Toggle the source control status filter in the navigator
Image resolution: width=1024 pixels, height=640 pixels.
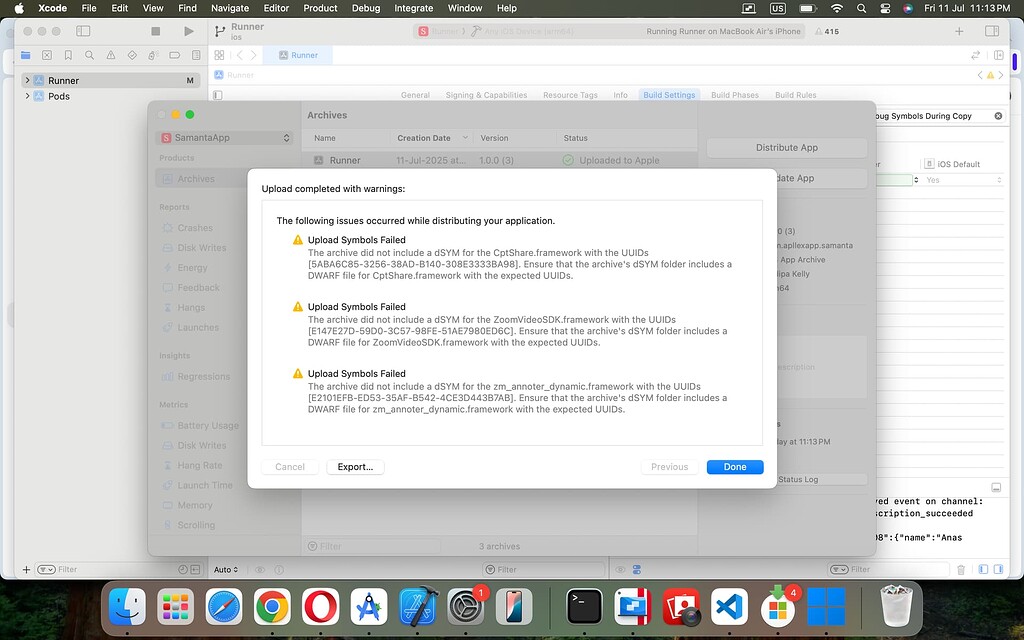pos(195,569)
